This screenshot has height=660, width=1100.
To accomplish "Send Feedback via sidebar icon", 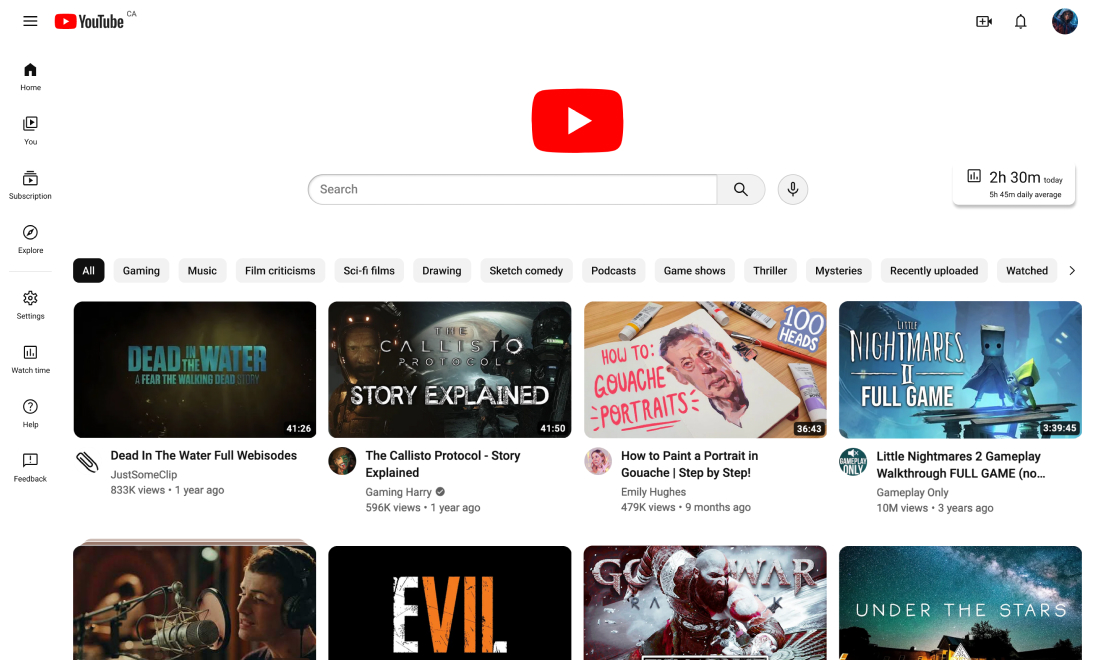I will pyautogui.click(x=30, y=468).
